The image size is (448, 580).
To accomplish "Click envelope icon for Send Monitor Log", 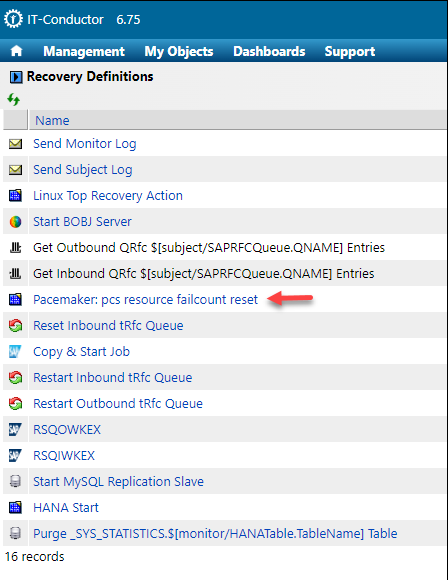I will tap(16, 144).
